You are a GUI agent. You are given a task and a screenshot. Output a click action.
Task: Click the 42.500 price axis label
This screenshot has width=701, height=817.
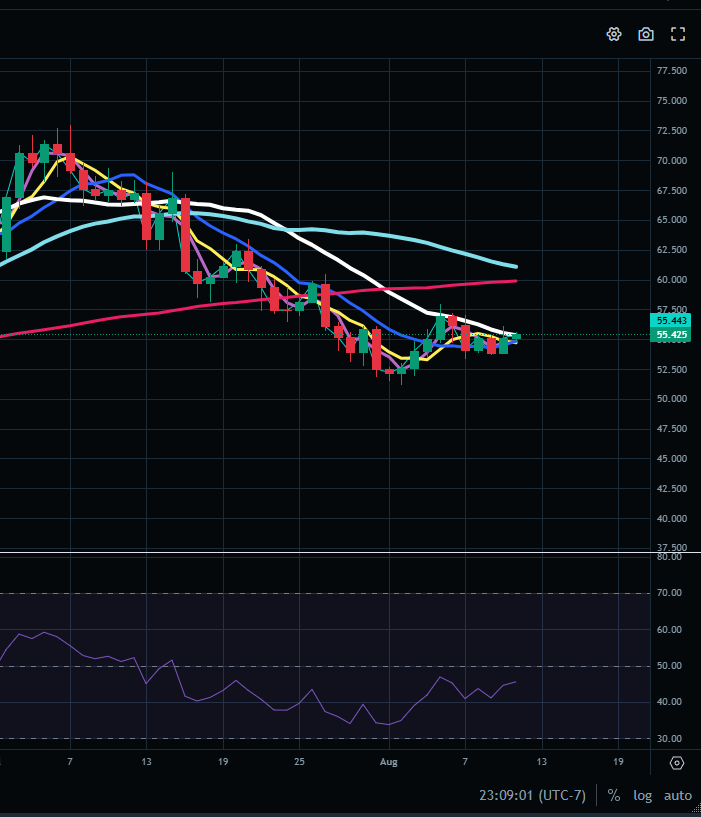click(672, 489)
